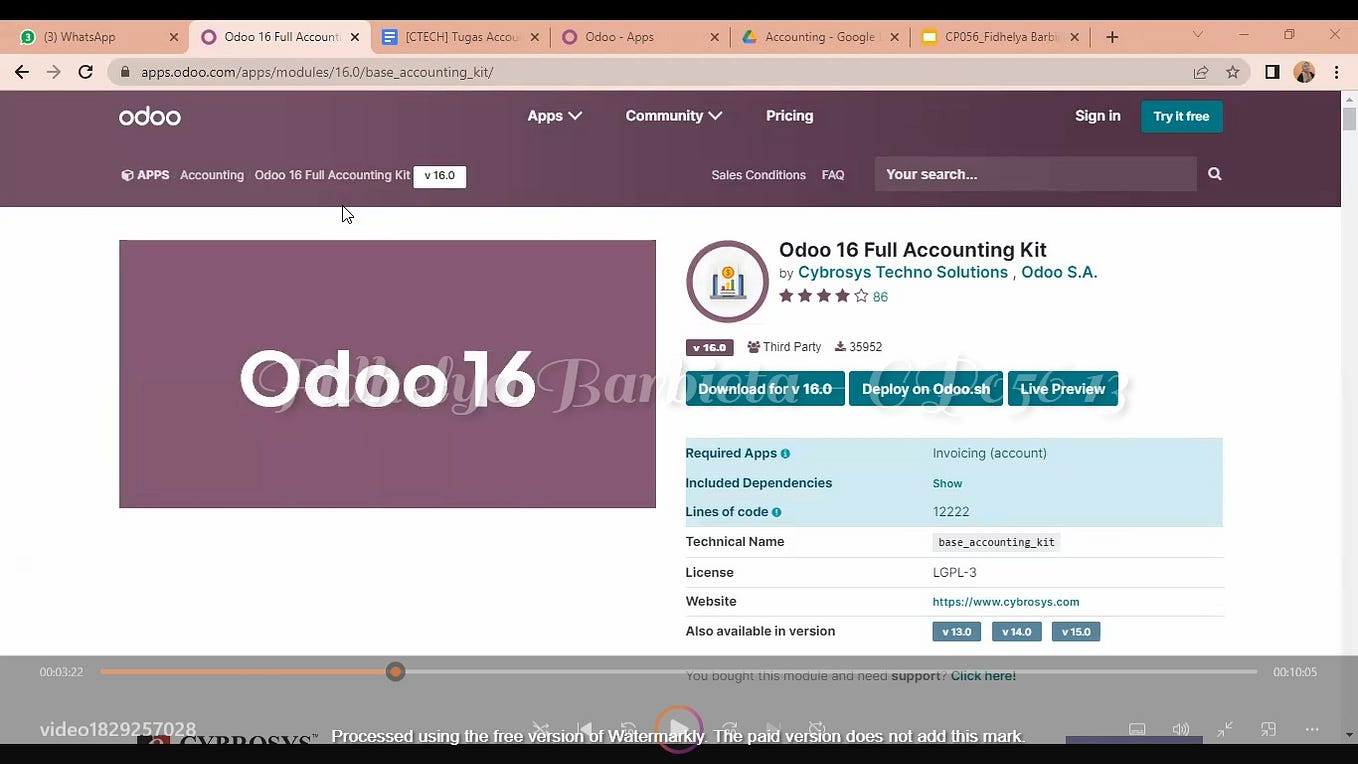Click the search magnifier icon in Odoo search bar

point(1213,174)
